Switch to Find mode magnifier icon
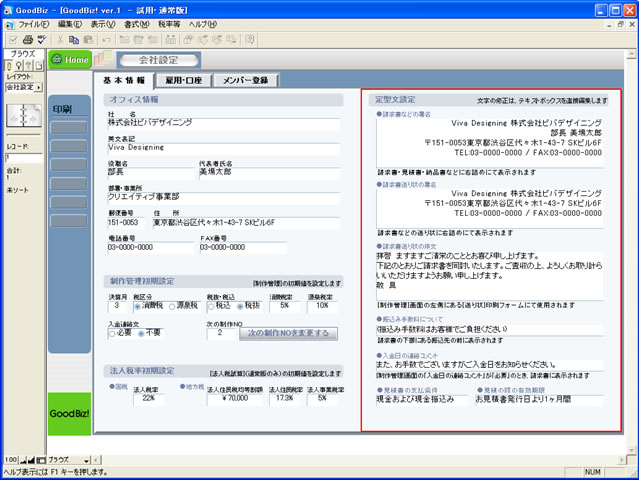 18,66
